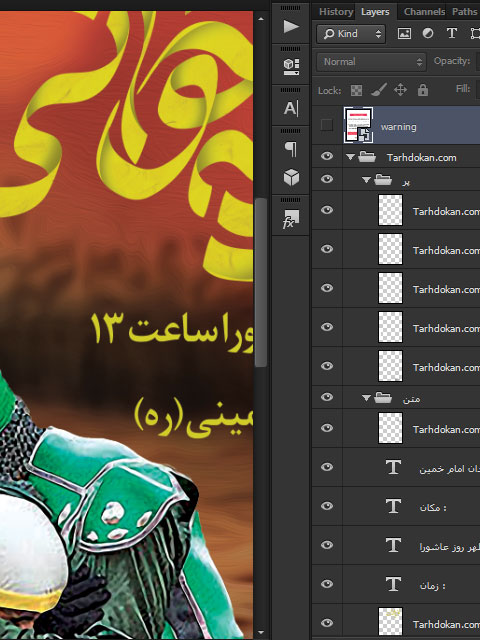Click the canvas vertical scrollbar up arrow
480x640 pixels.
[261, 19]
